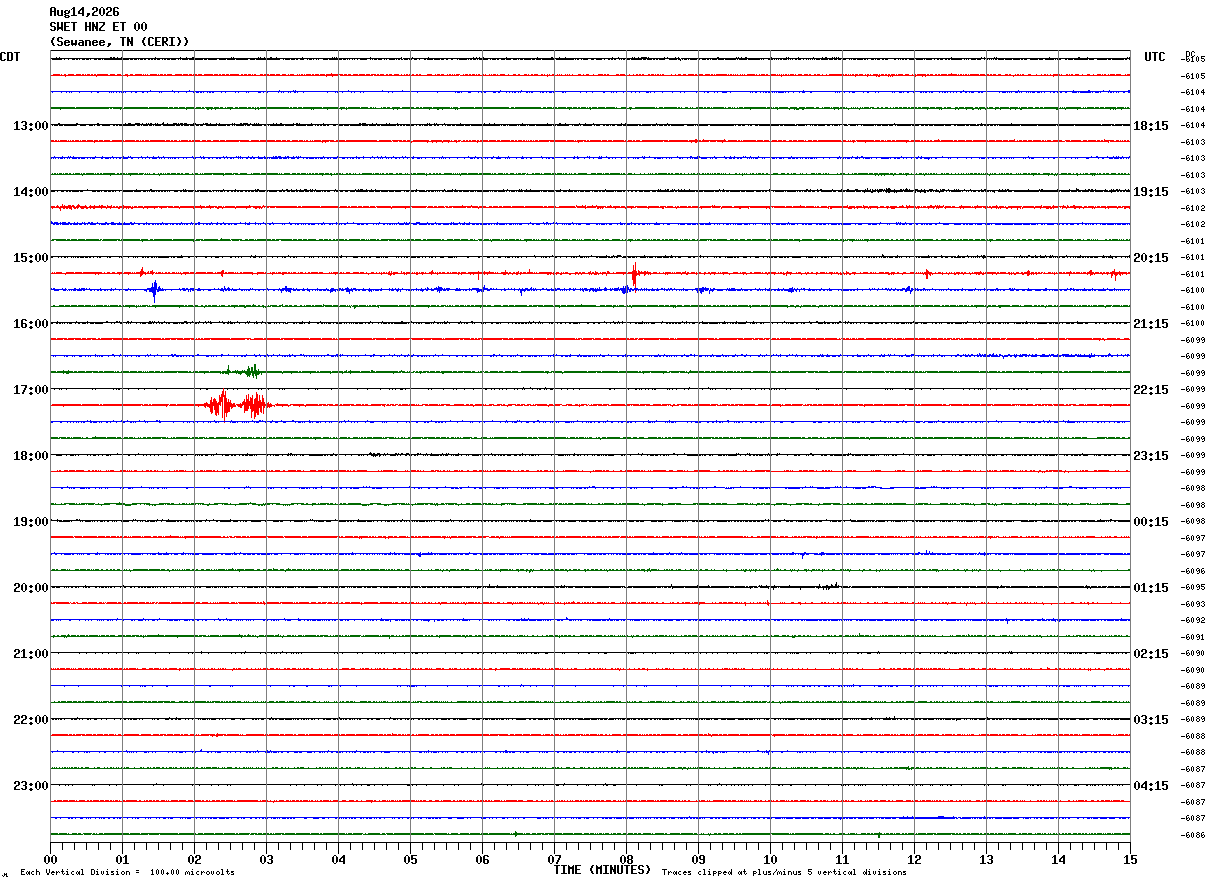Click the 19:00 CDT time label
This screenshot has height=886, width=1210.
(x=31, y=522)
